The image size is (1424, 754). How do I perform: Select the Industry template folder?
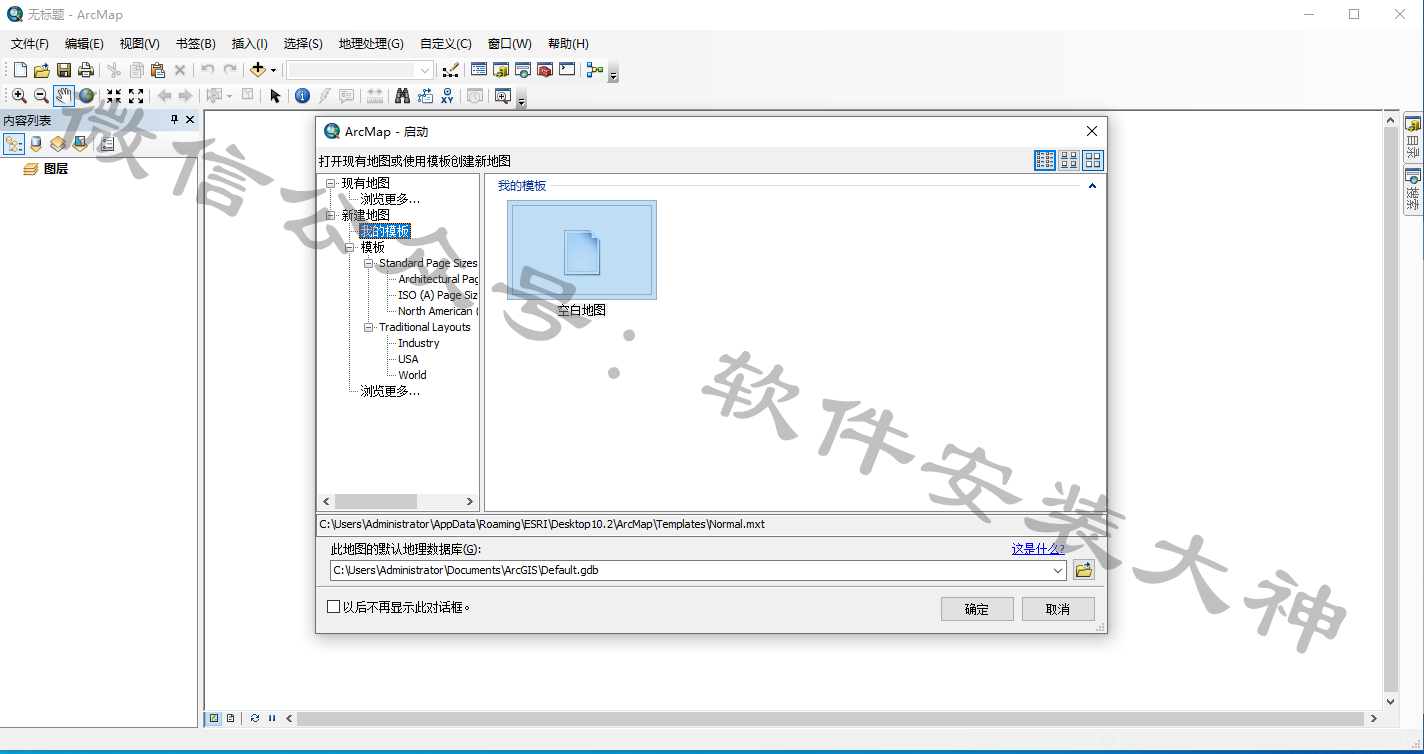(418, 343)
